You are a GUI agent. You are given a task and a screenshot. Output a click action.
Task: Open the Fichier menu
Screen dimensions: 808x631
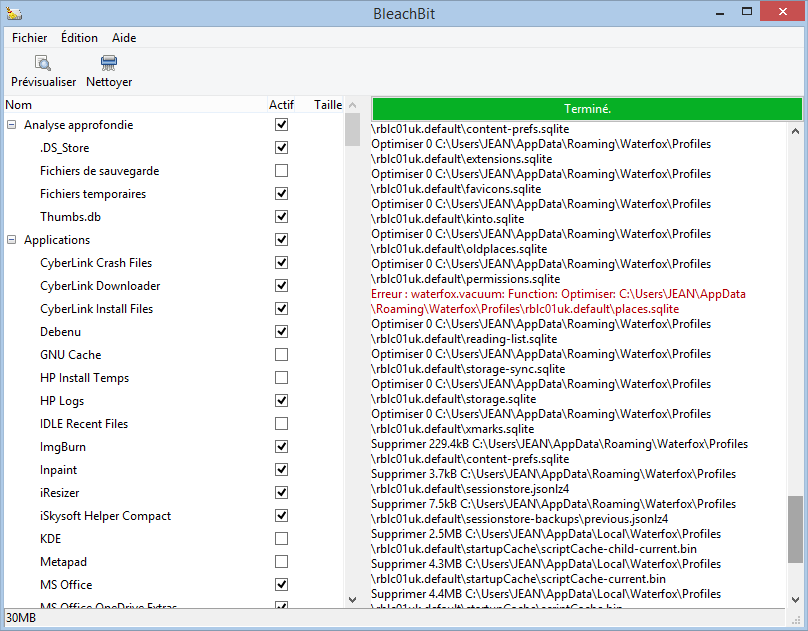(29, 38)
